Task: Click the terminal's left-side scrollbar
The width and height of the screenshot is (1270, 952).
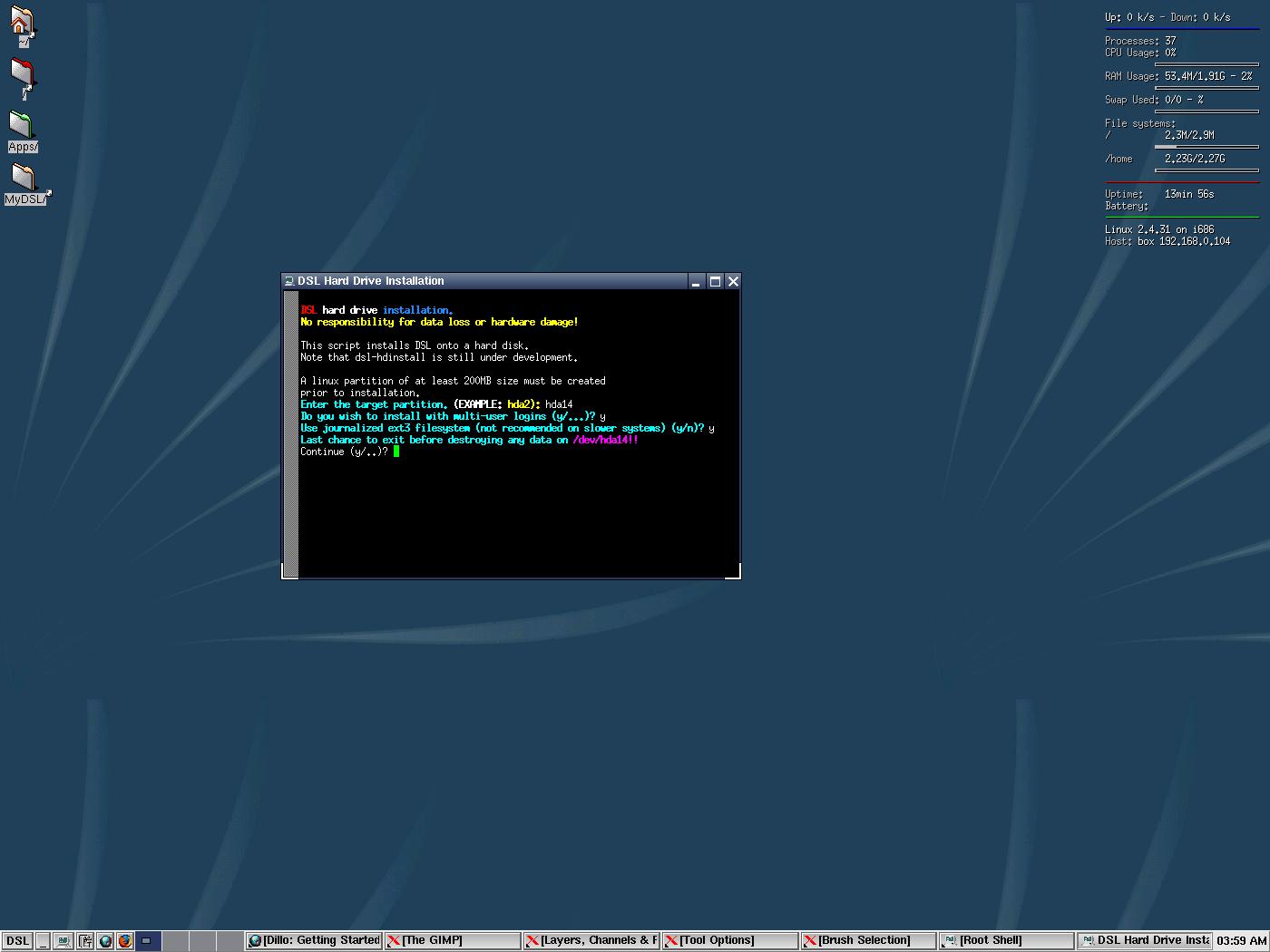Action: point(291,432)
